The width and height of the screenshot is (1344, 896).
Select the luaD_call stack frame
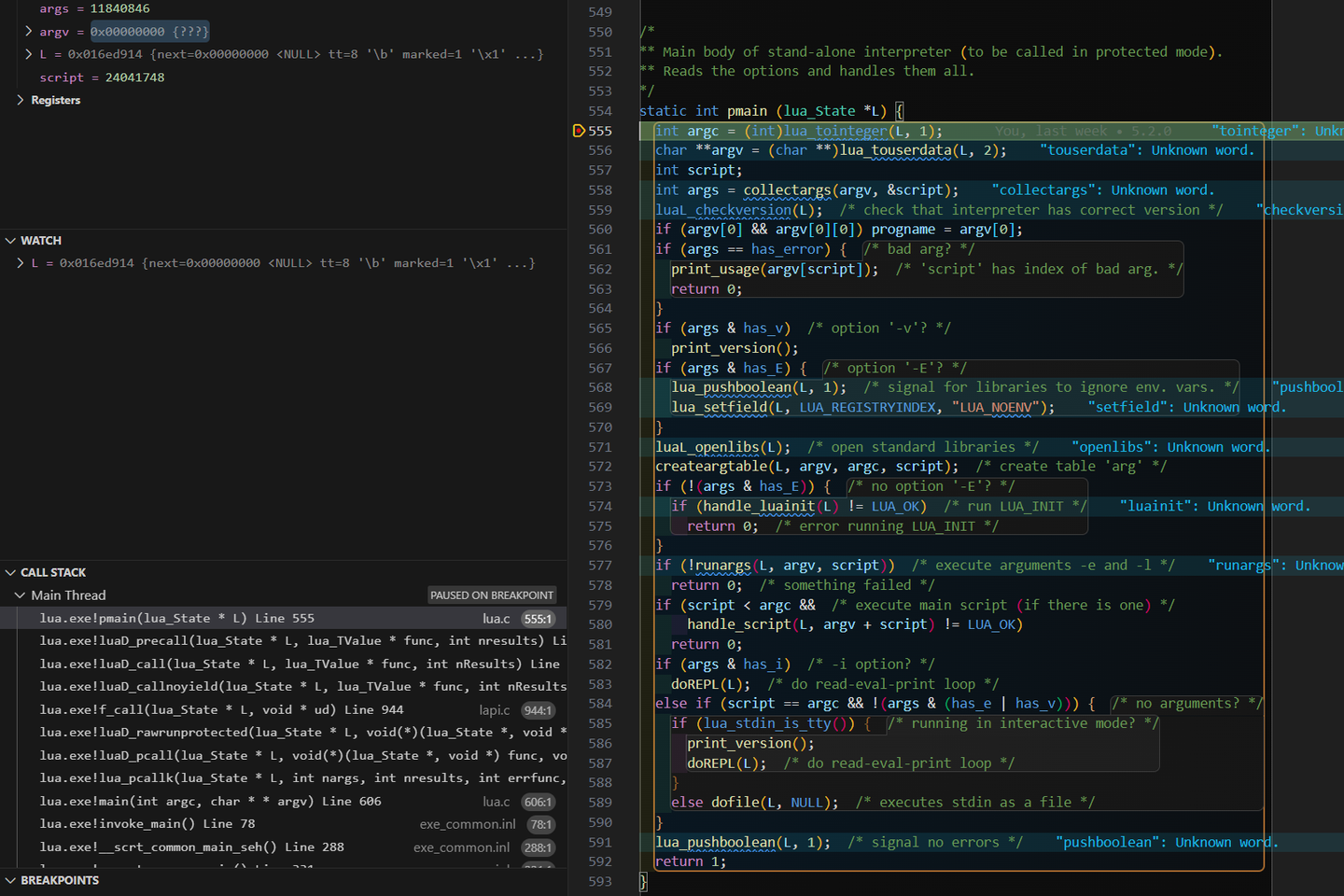(x=284, y=664)
